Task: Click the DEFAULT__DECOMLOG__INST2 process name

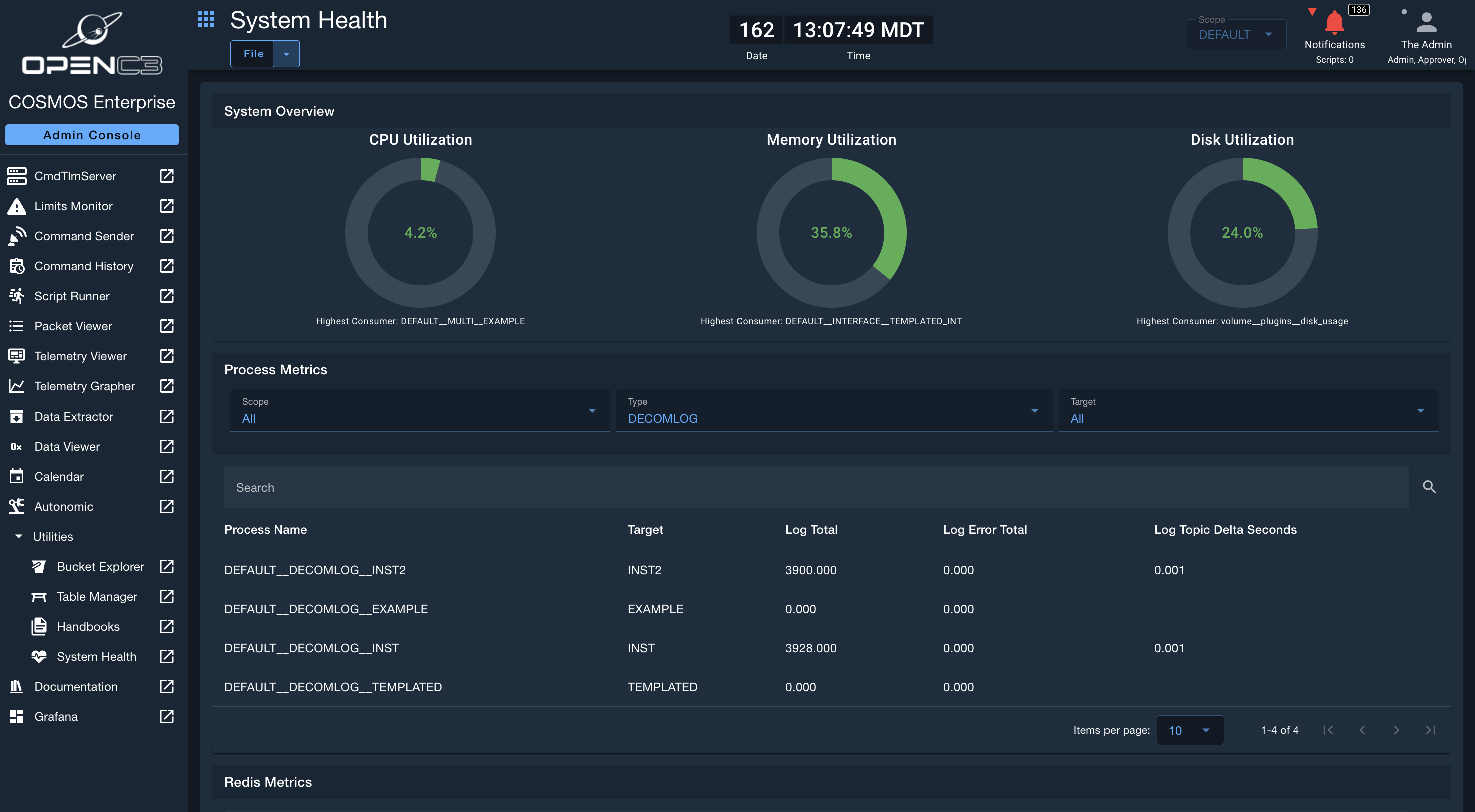Action: click(x=314, y=570)
